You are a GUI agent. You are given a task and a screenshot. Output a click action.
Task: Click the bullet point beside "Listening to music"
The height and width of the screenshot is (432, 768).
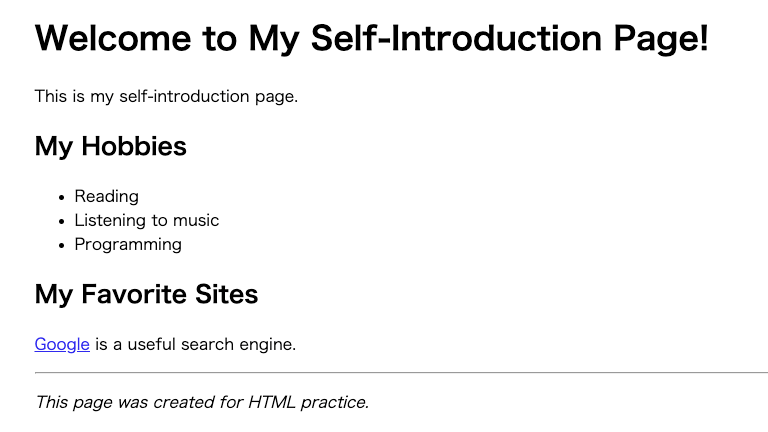click(62, 221)
